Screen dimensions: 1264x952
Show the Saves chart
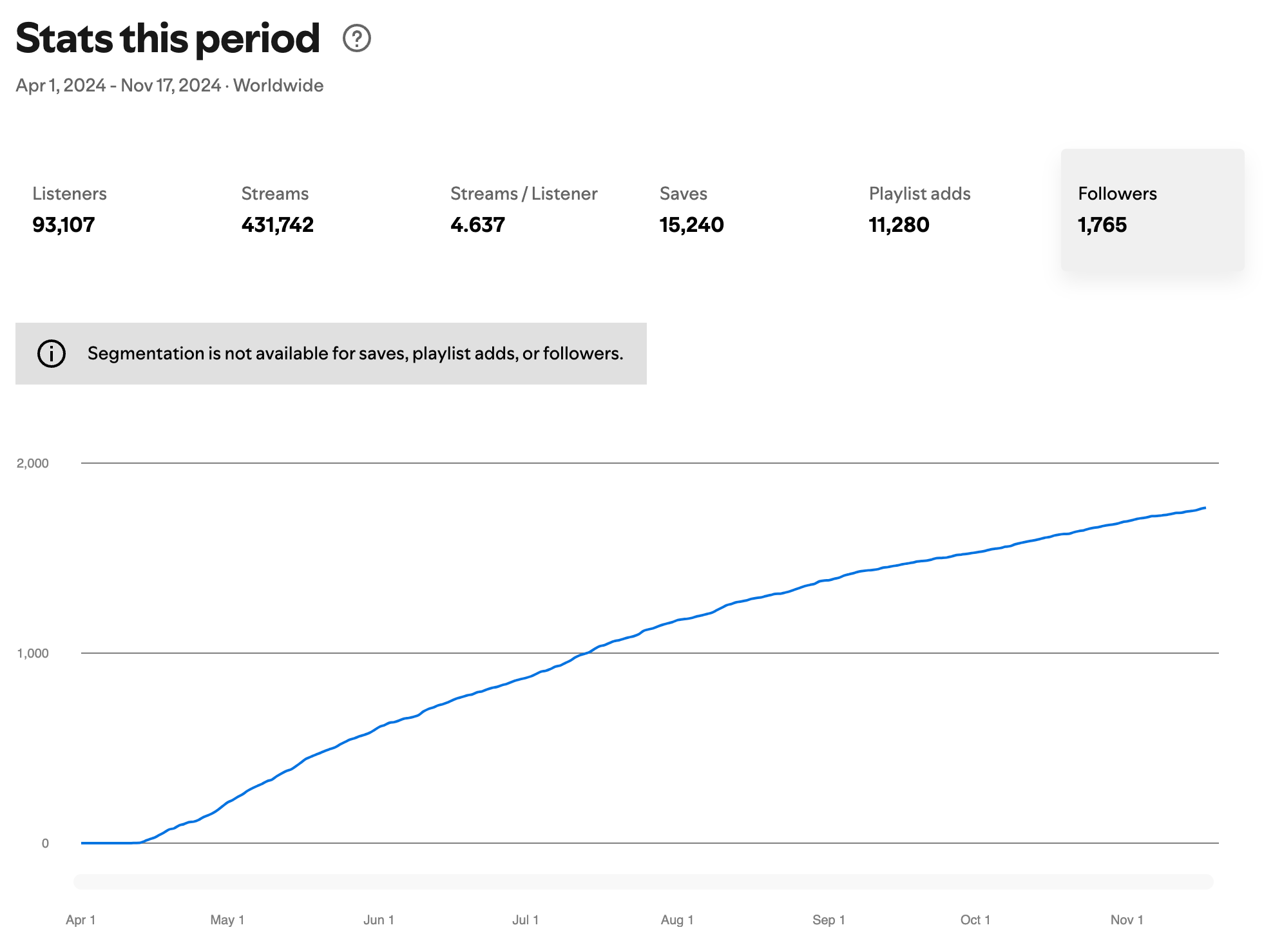point(691,209)
